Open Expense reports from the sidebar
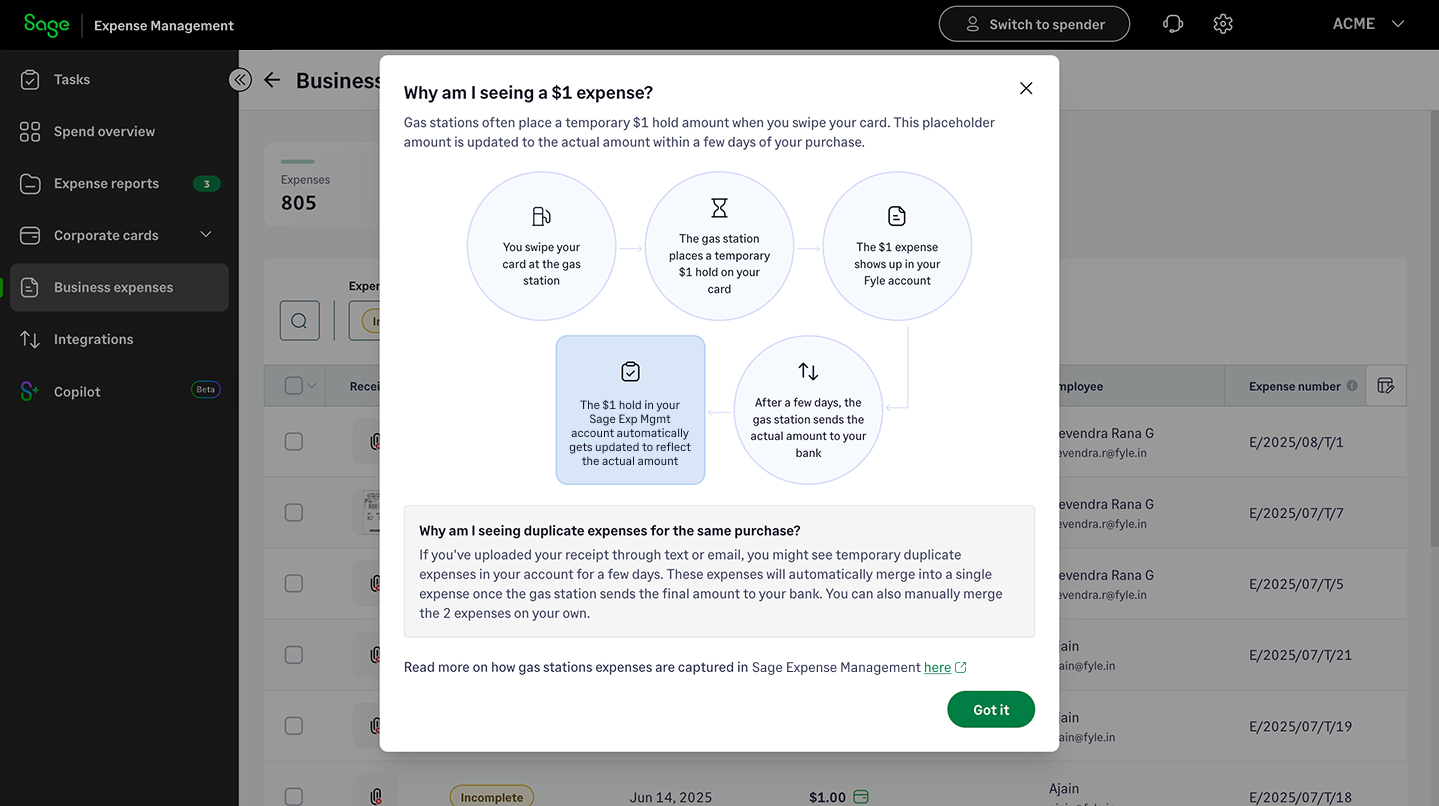 tap(106, 183)
